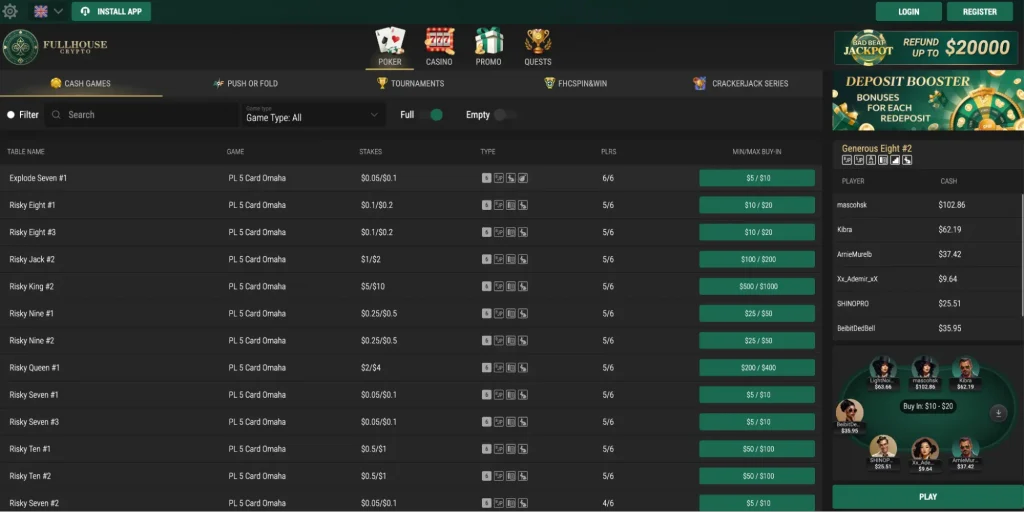1024x512 pixels.
Task: Open the settings gear icon
Action: [11, 12]
